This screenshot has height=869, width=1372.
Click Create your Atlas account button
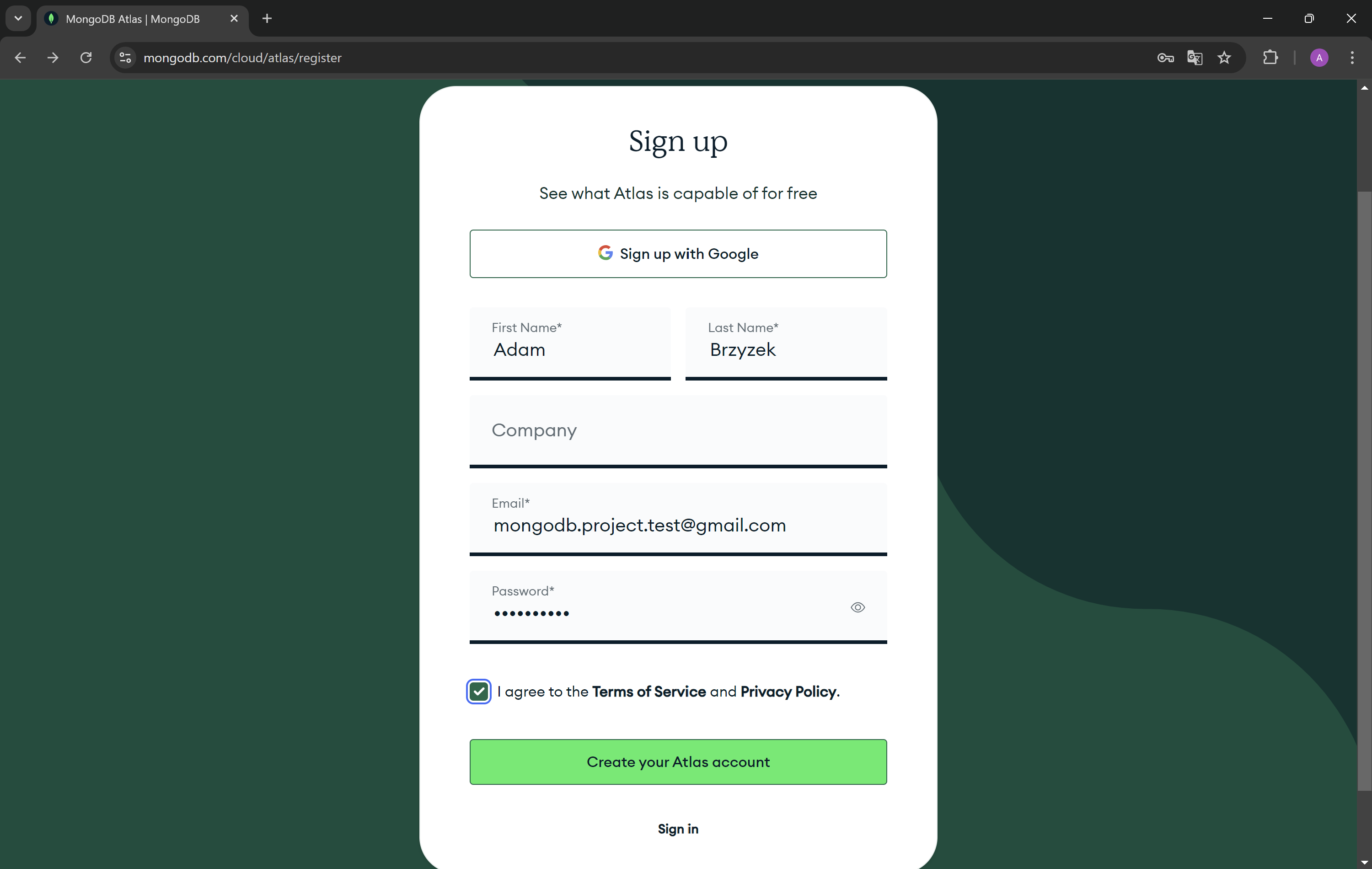coord(678,762)
